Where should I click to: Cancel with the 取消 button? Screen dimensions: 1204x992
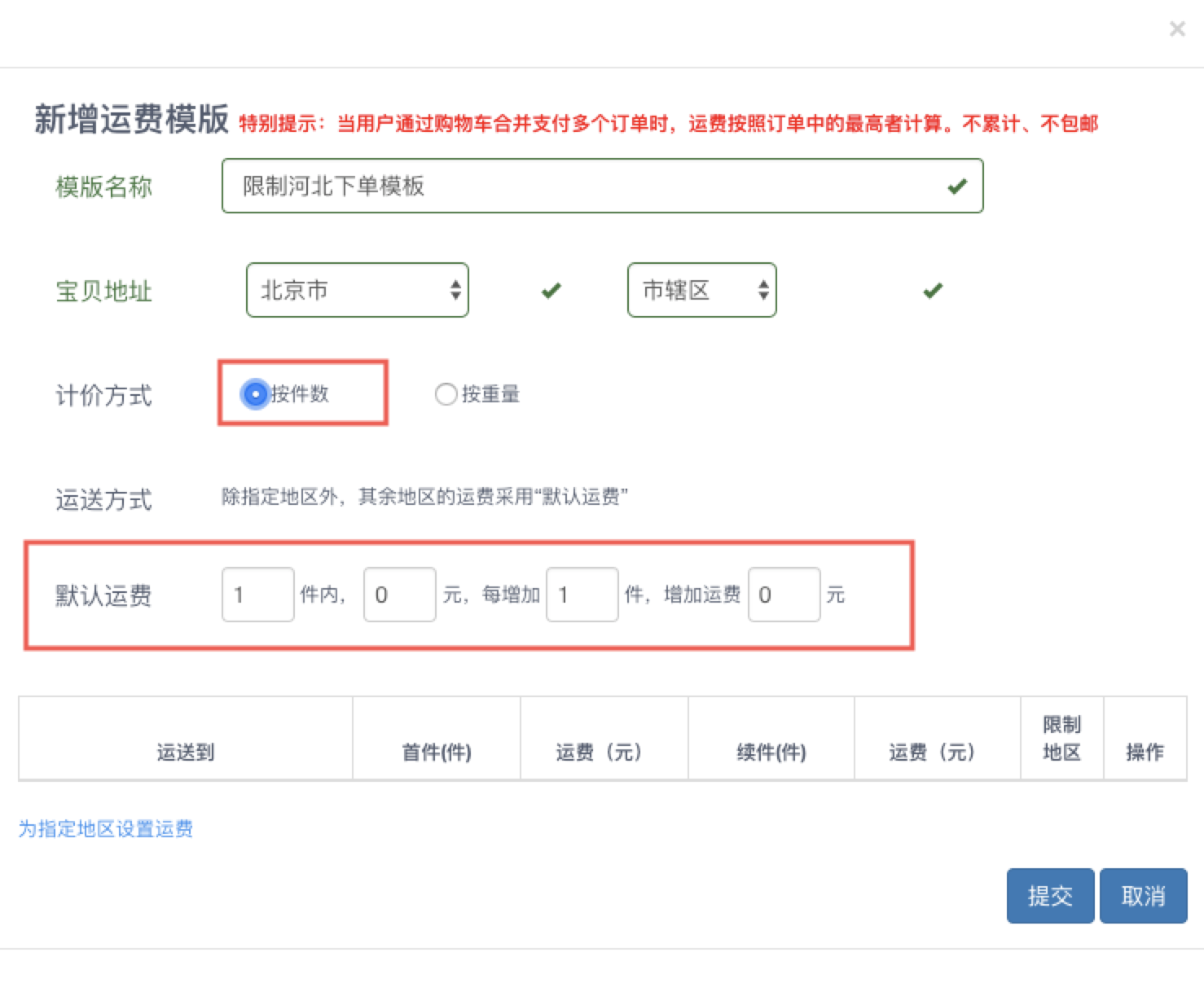(x=1143, y=896)
